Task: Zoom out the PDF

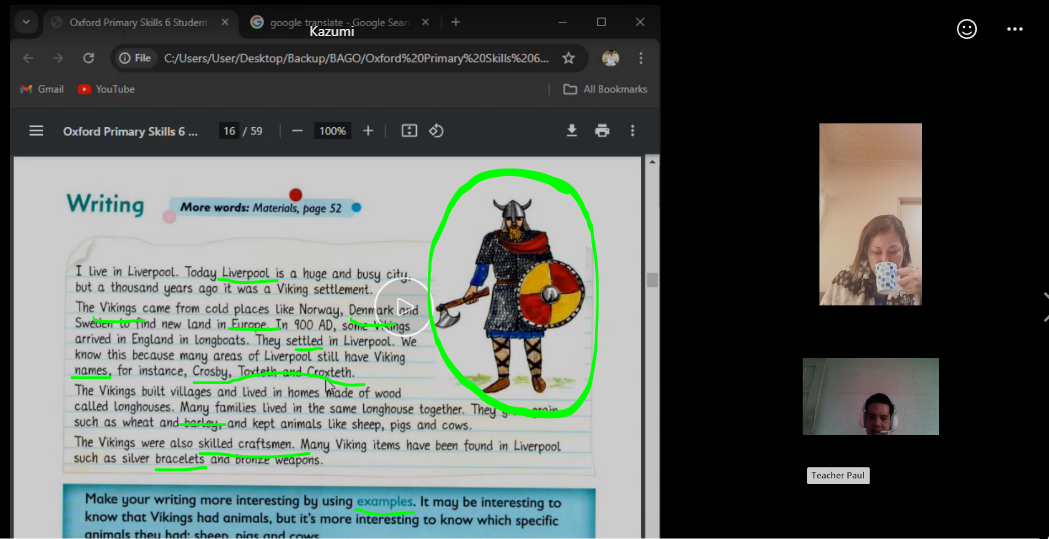Action: (298, 131)
